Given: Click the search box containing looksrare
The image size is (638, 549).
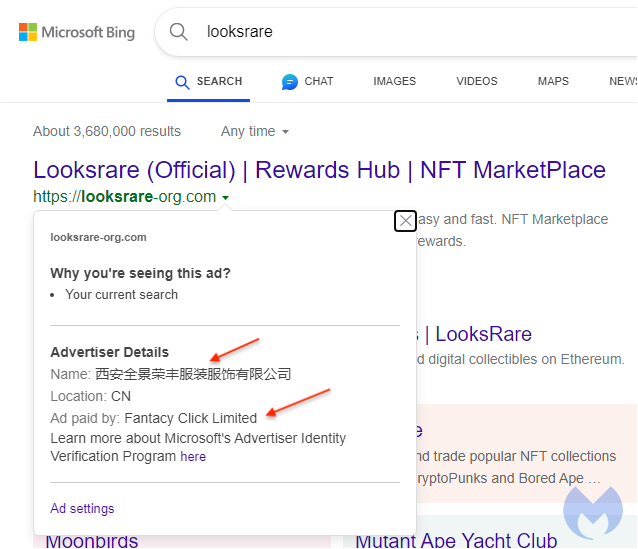Looking at the screenshot, I should (x=396, y=32).
